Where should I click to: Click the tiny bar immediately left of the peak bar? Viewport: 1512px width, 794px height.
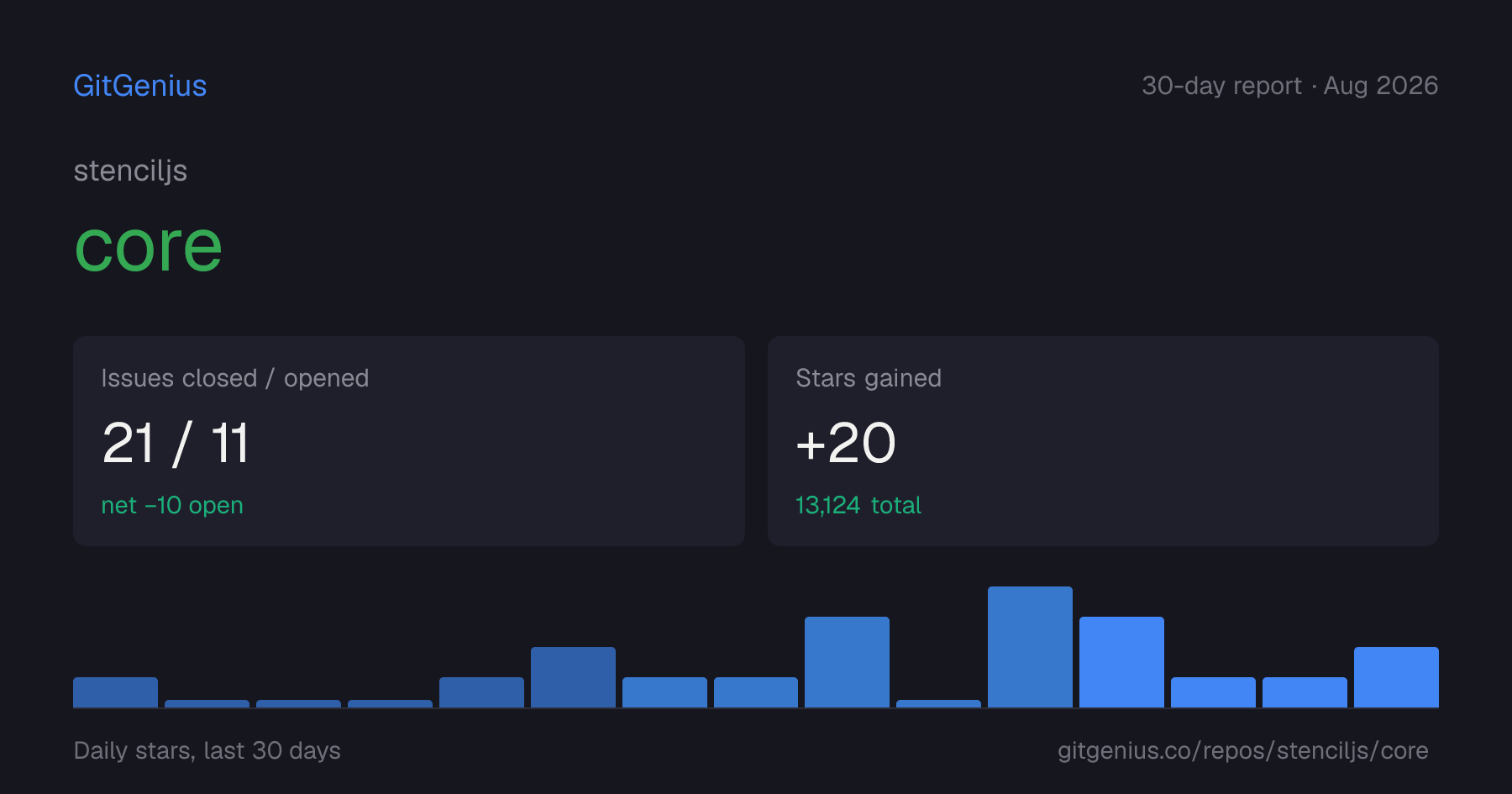[x=938, y=703]
